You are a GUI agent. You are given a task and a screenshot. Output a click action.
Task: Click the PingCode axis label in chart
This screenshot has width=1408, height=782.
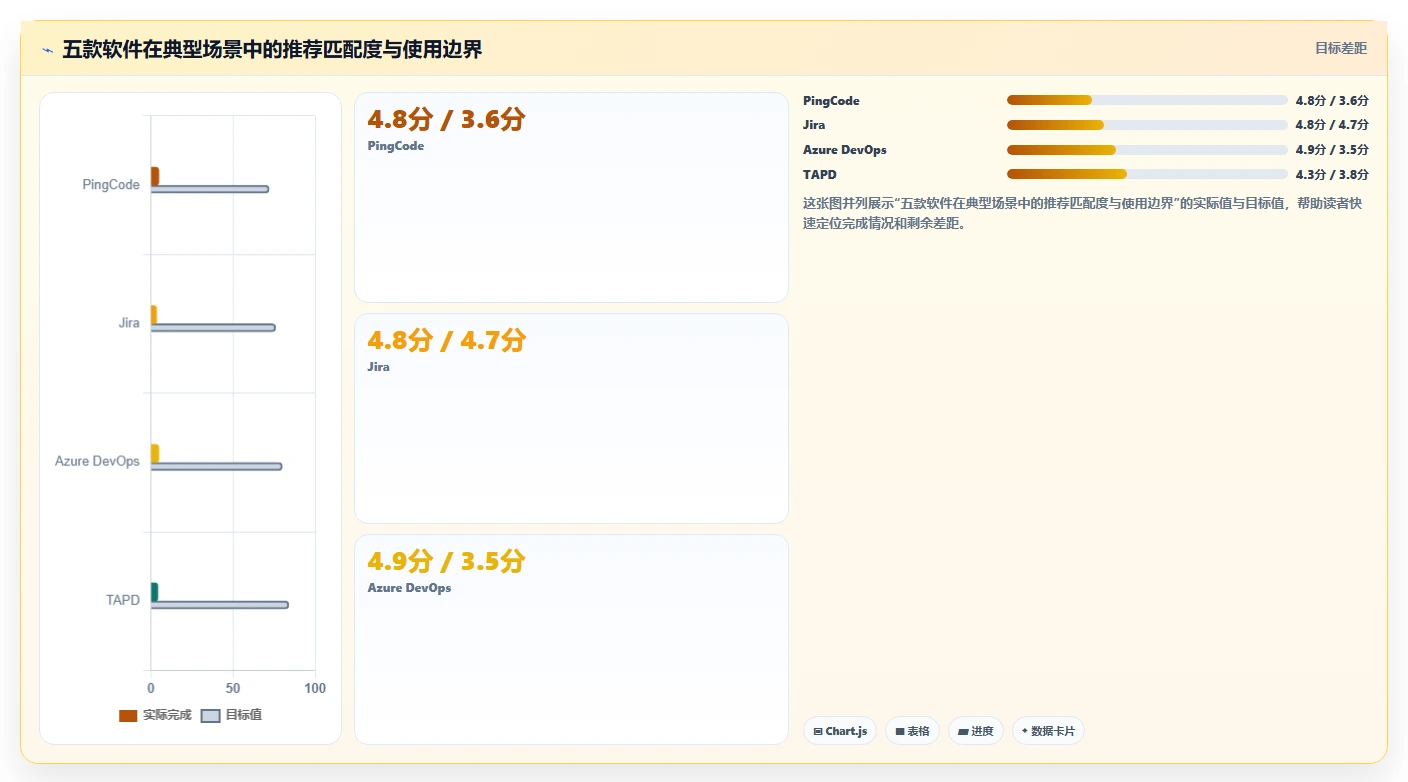pyautogui.click(x=111, y=185)
